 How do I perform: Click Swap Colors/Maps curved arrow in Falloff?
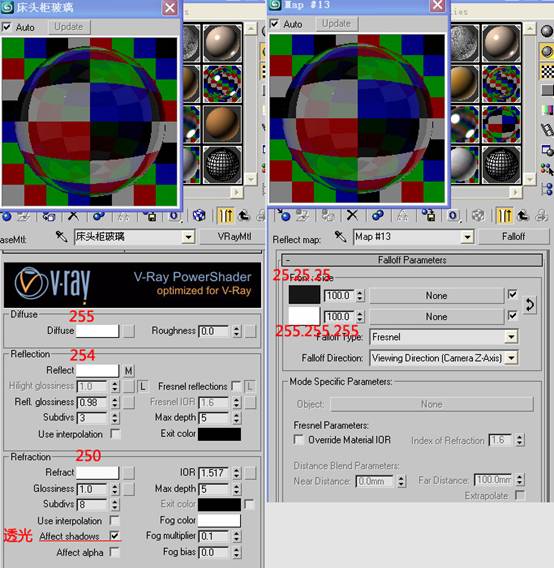pyautogui.click(x=530, y=305)
